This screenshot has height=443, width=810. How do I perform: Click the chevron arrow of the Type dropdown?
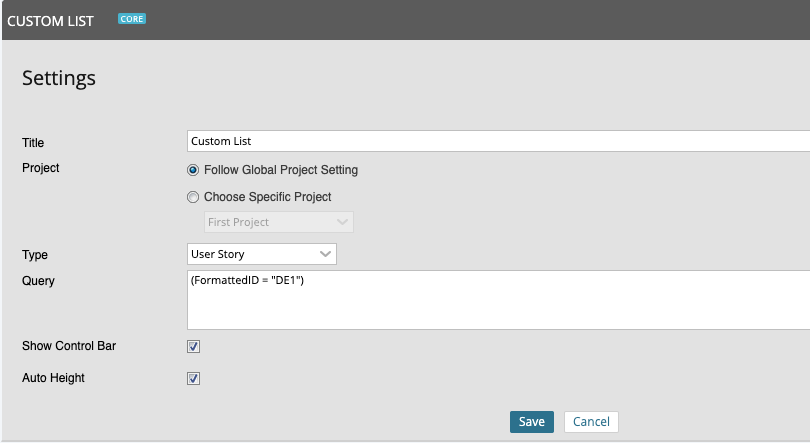coord(325,254)
